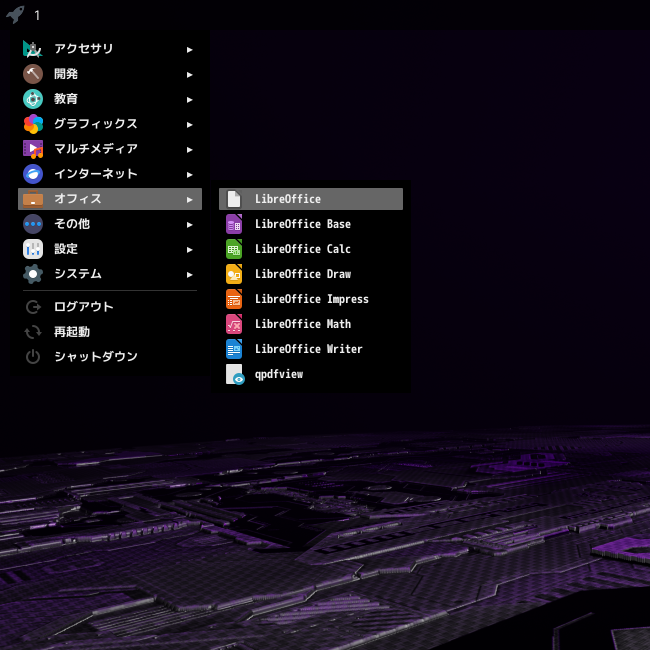
Task: Click the 'LibreOffice Math' text
Action: pos(303,324)
